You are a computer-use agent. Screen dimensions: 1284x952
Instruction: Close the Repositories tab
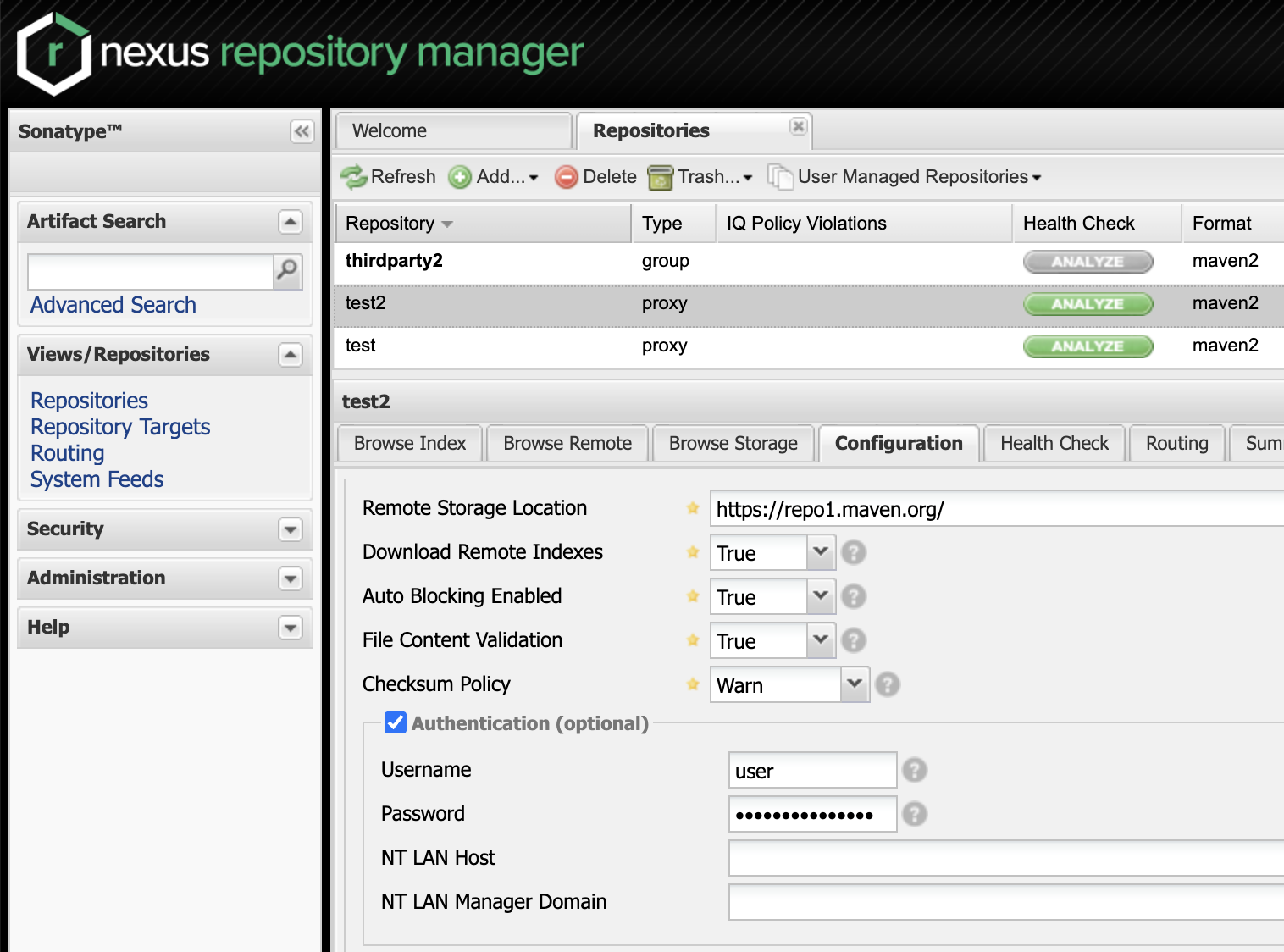click(x=798, y=126)
